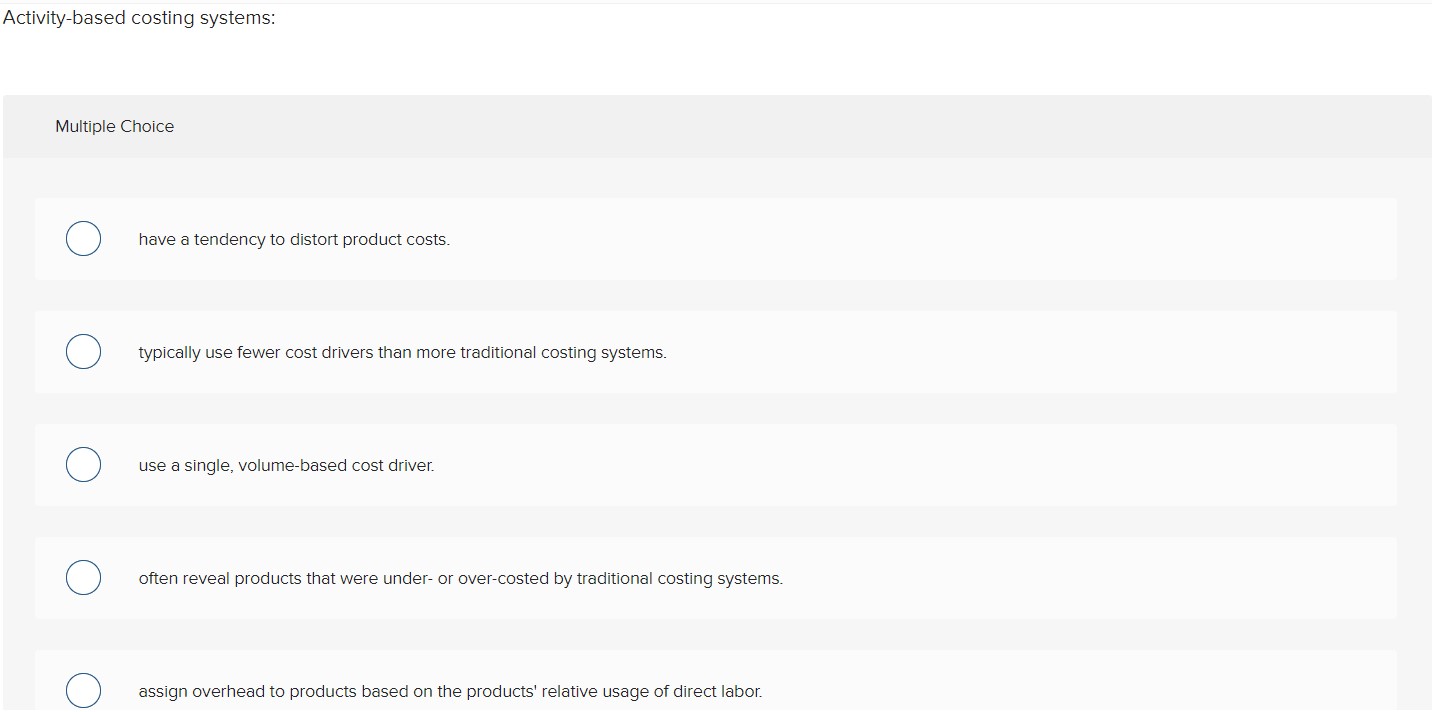Select the radio button for 'use a single, volume-based cost driver'

click(83, 464)
